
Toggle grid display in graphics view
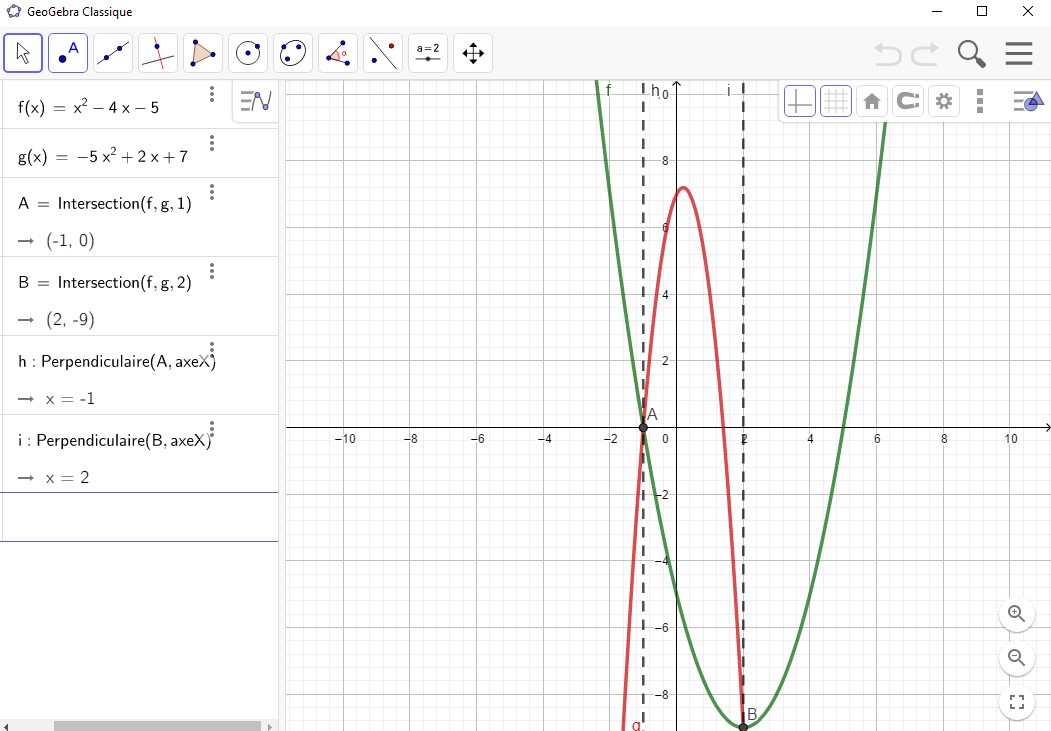click(x=836, y=101)
